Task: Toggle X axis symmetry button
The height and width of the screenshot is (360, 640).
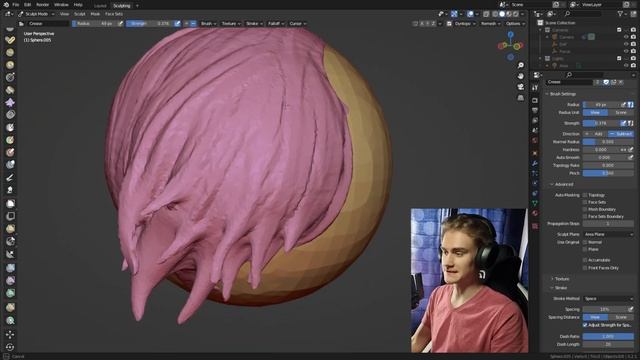Action: click(422, 24)
